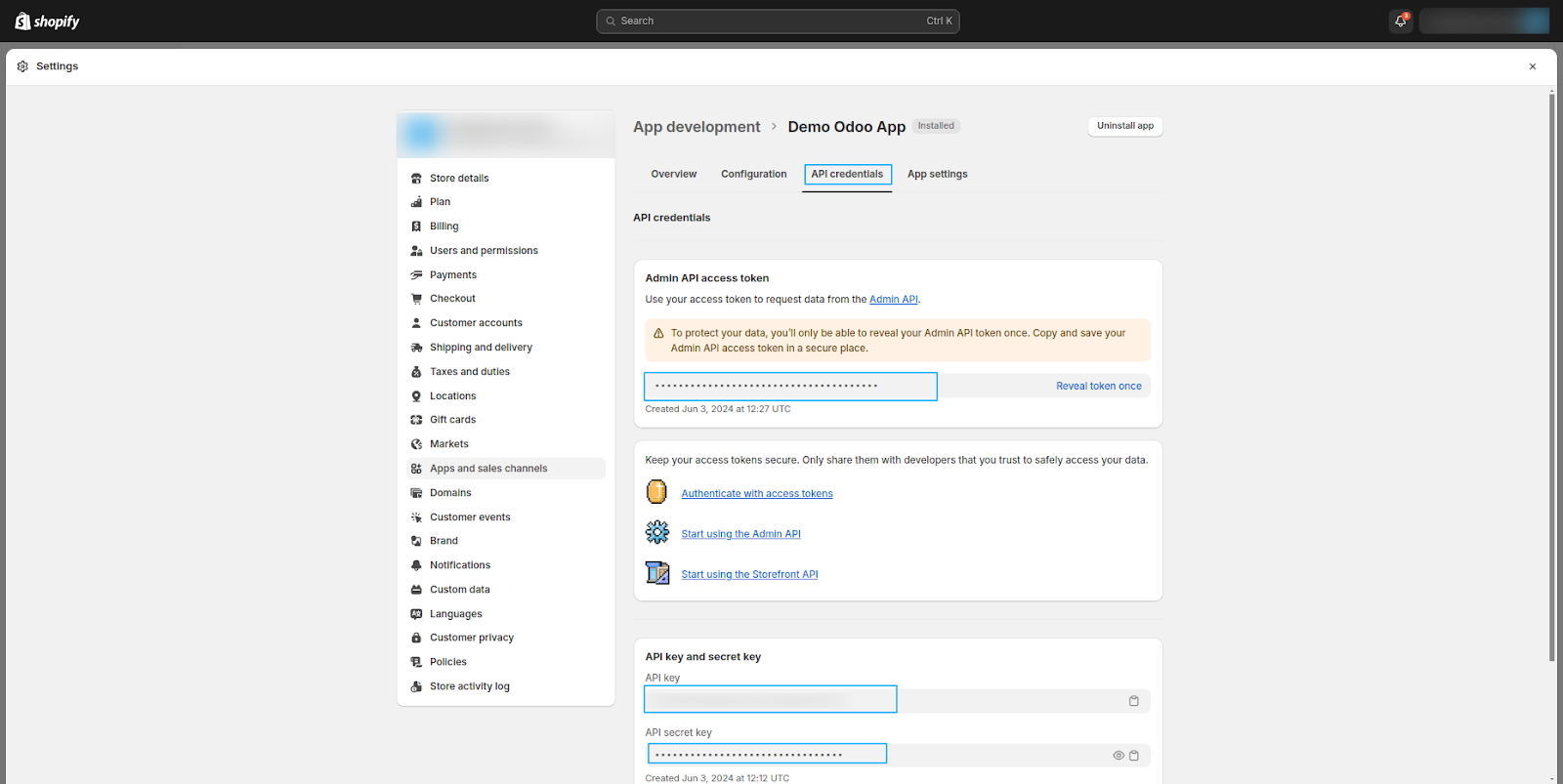
Task: Click the Admin API gear illustration icon
Action: pyautogui.click(x=657, y=532)
